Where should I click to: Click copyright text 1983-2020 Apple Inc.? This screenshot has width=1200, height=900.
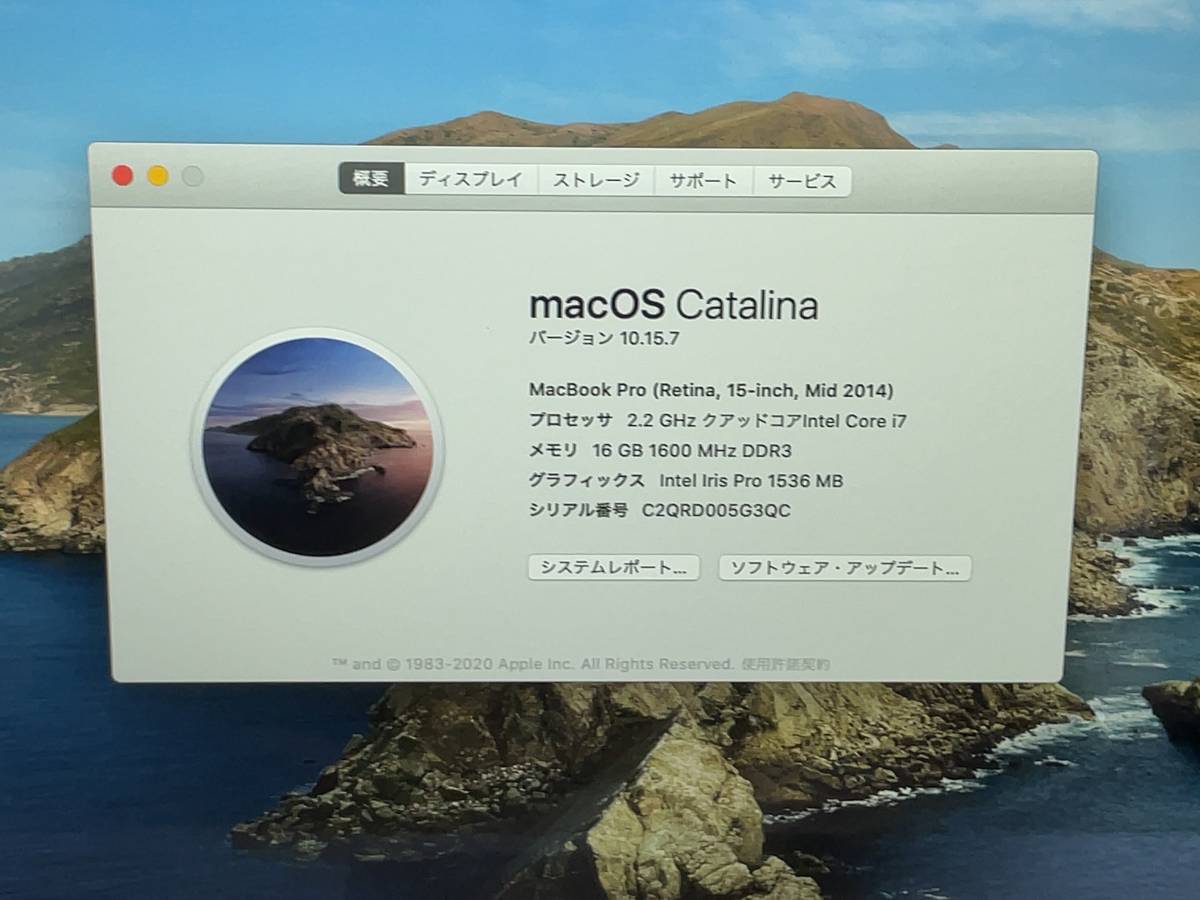pyautogui.click(x=533, y=664)
